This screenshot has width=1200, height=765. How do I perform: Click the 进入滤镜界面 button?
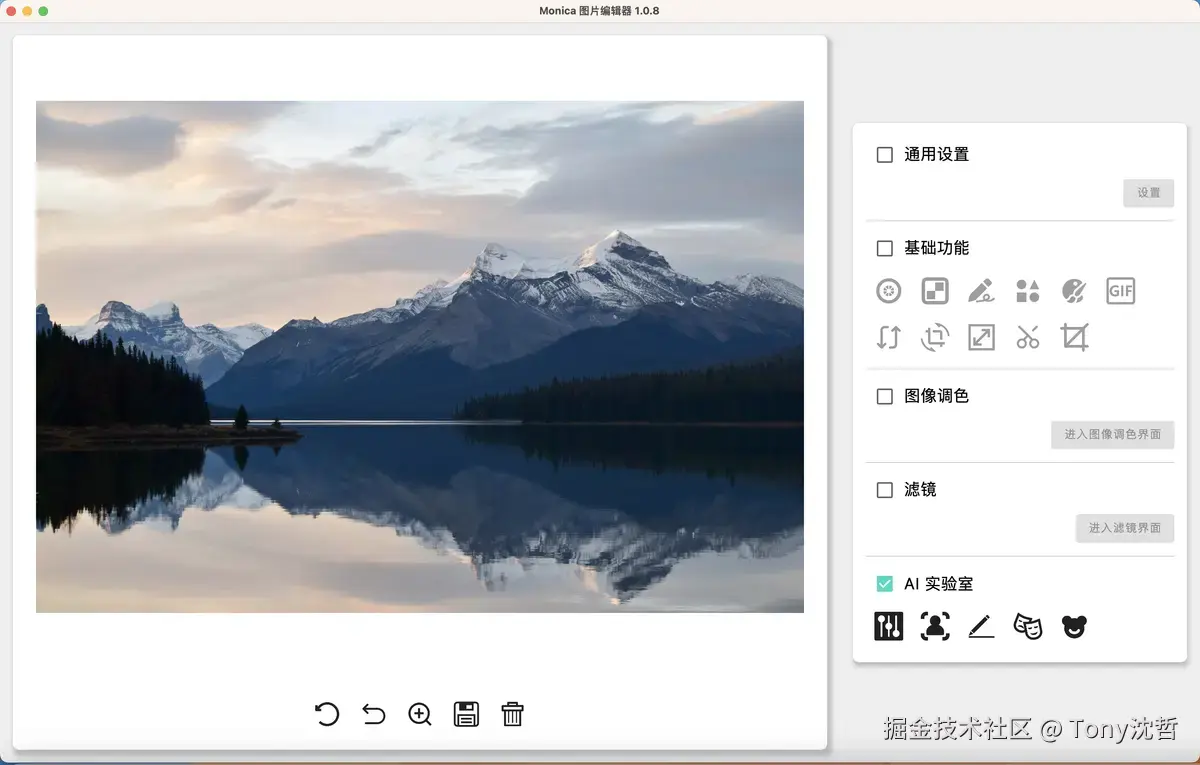click(x=1125, y=528)
